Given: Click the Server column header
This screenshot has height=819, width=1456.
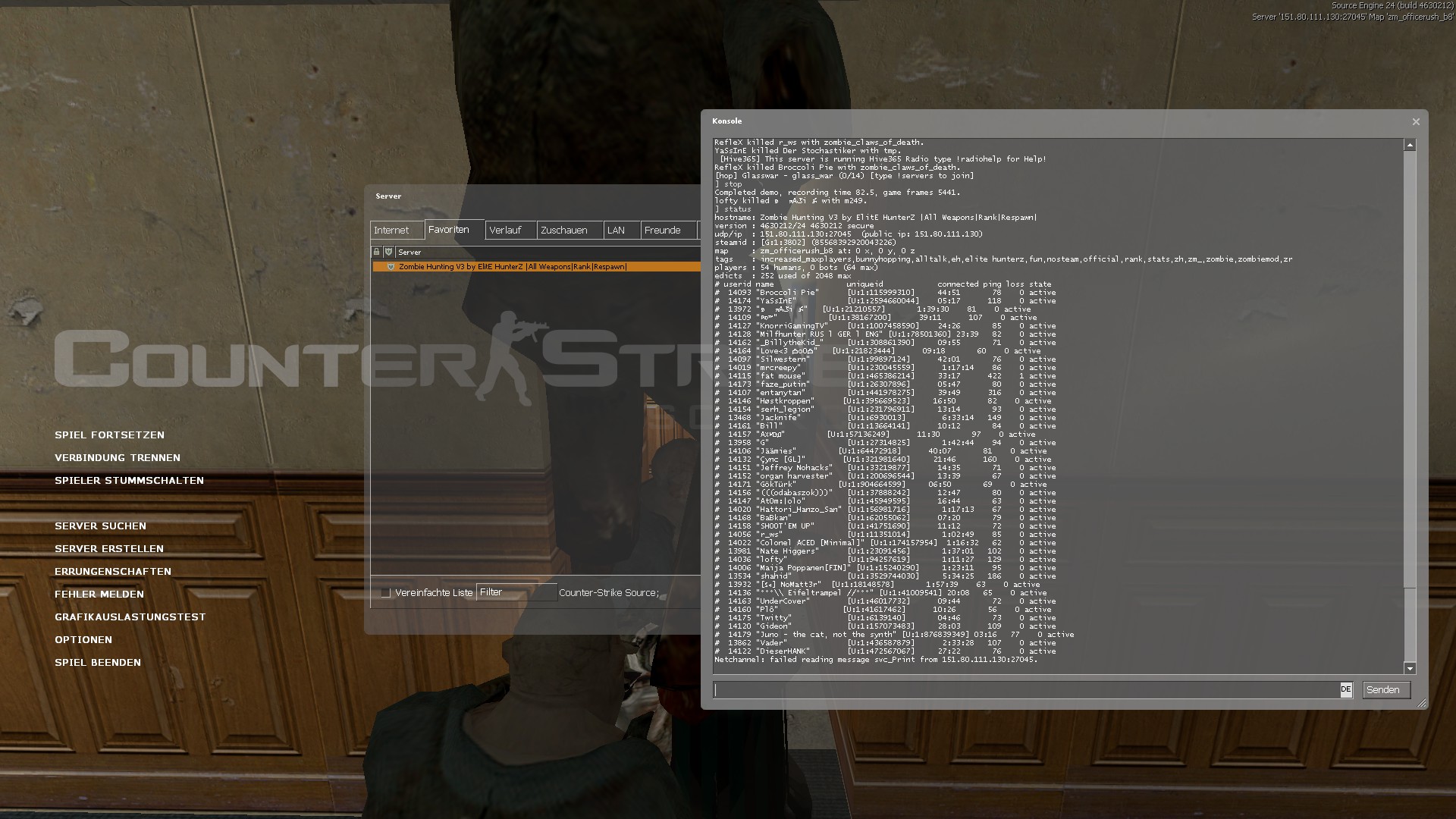Looking at the screenshot, I should coord(548,252).
